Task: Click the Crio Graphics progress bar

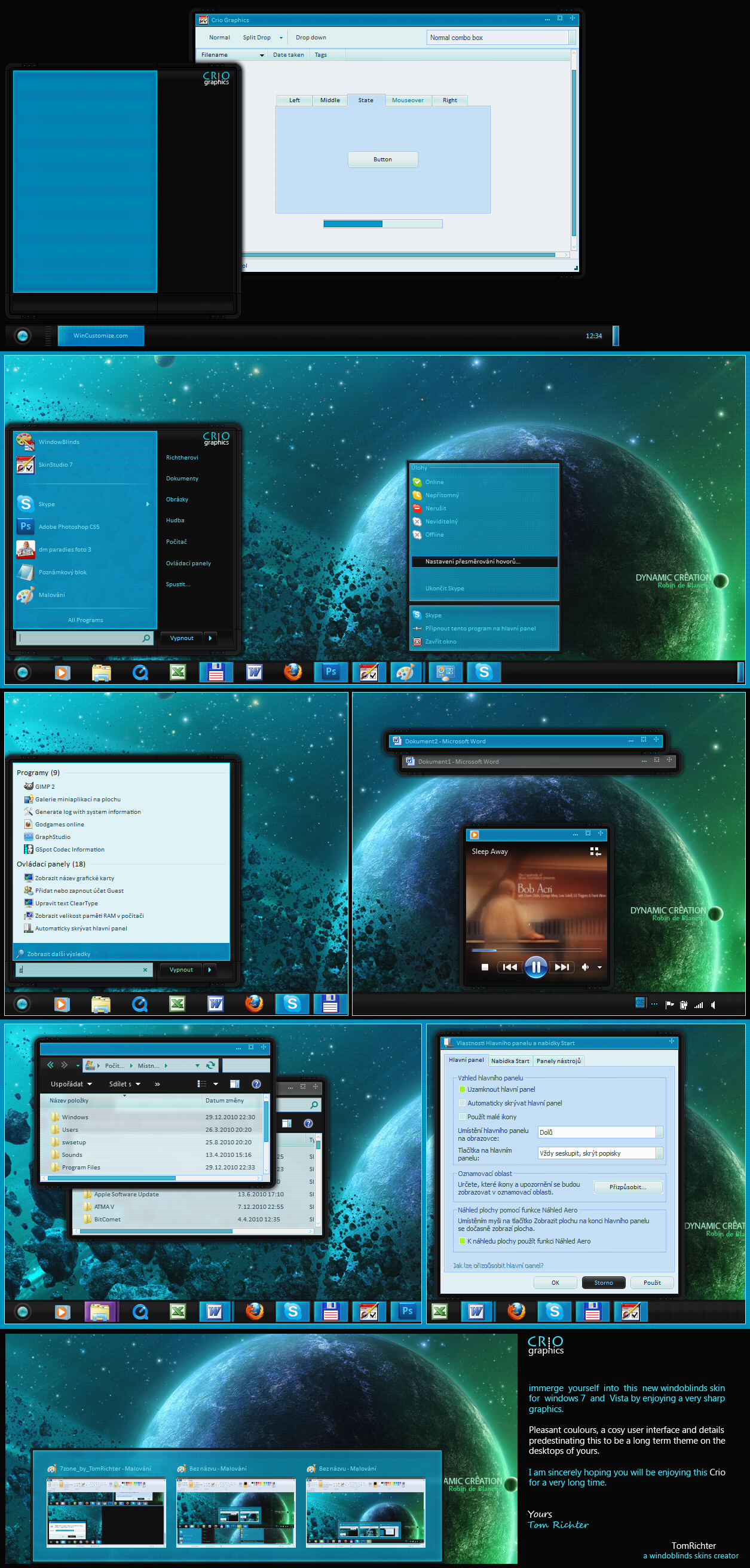Action: tap(382, 224)
